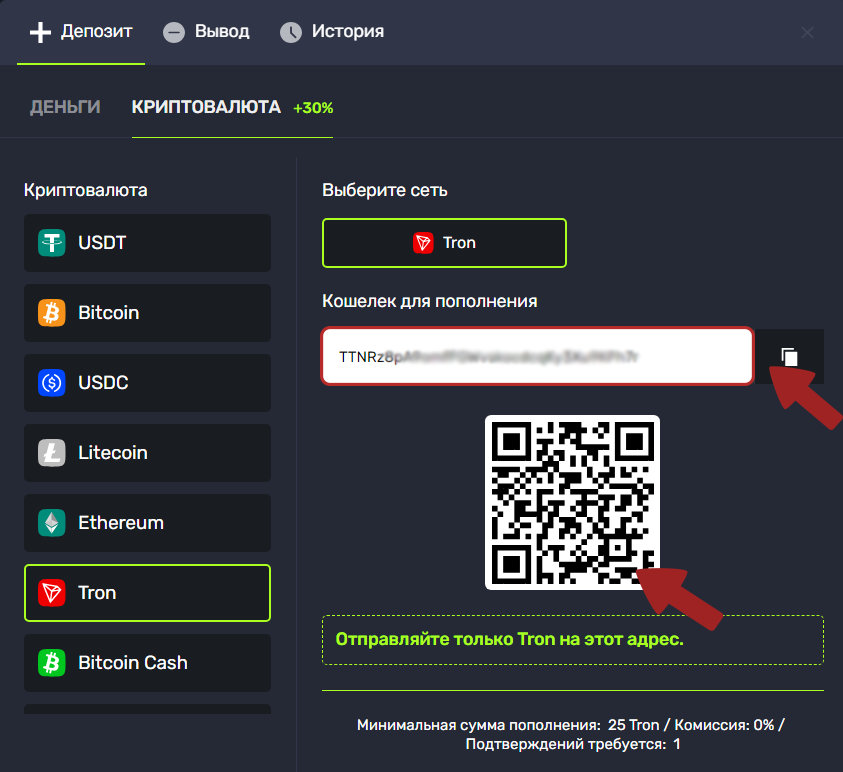The width and height of the screenshot is (843, 772).
Task: Switch to the Вывод tab
Action: (x=206, y=32)
